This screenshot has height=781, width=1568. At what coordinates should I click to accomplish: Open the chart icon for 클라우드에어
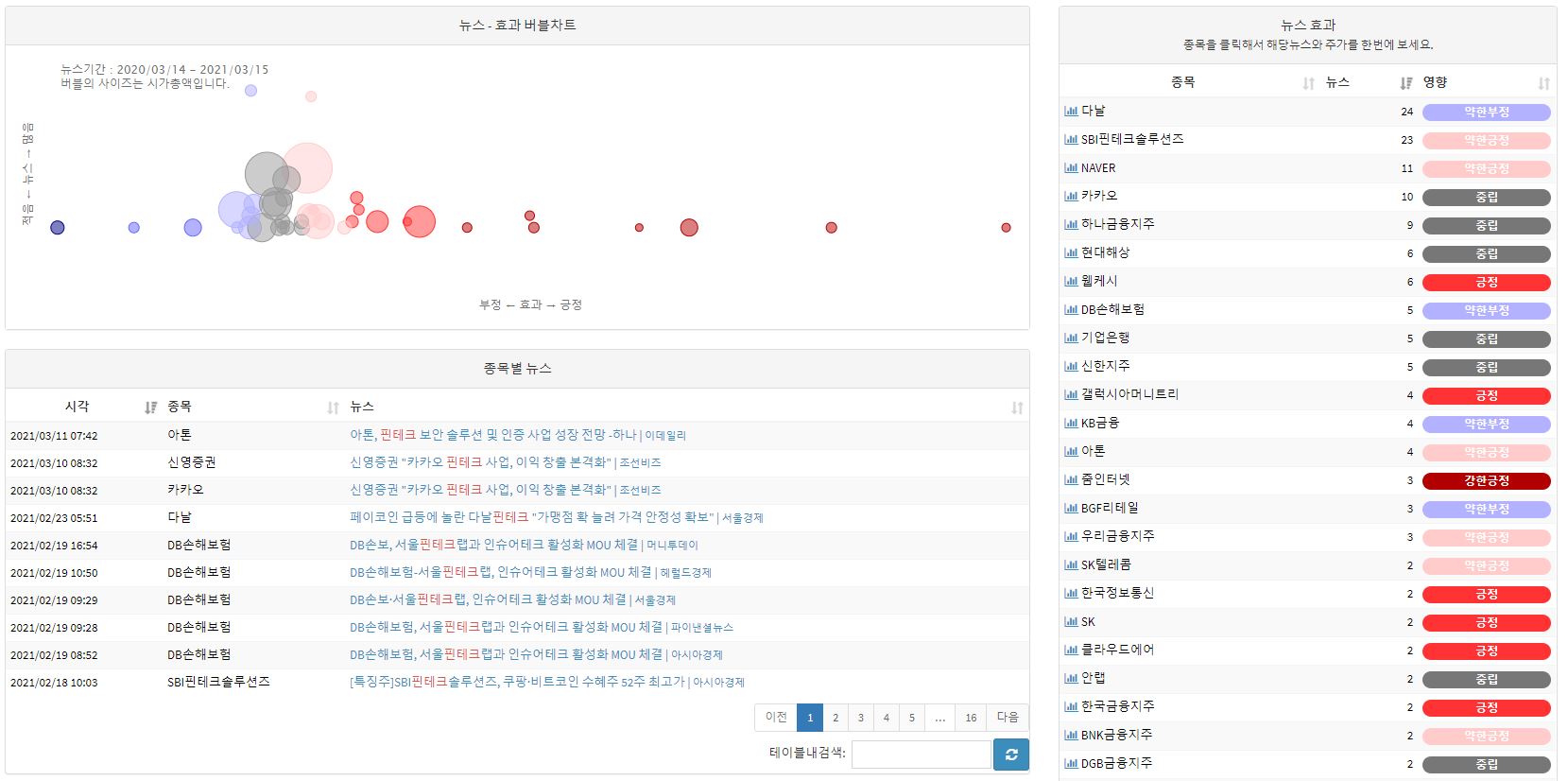click(x=1071, y=651)
